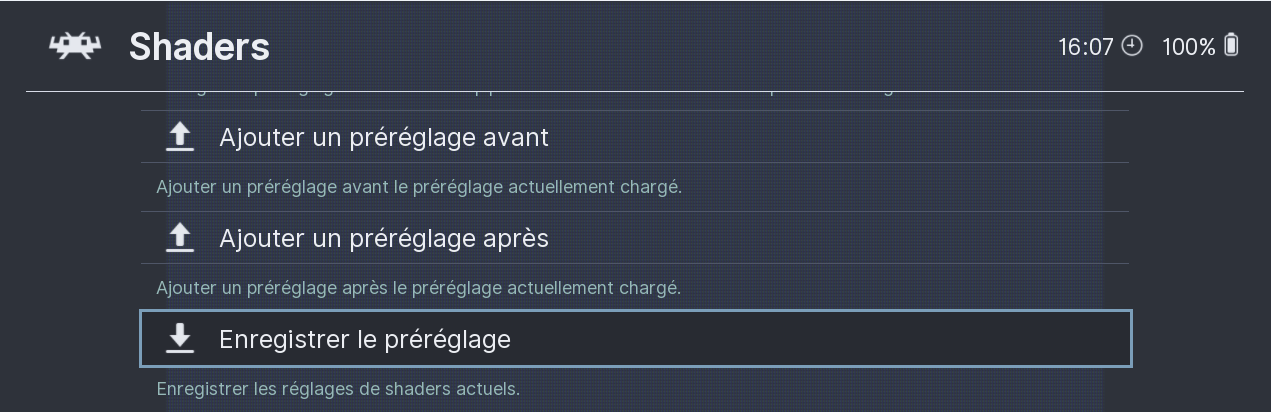This screenshot has width=1271, height=412.
Task: Select the Ajouter un préréglage après entry
Action: click(384, 238)
